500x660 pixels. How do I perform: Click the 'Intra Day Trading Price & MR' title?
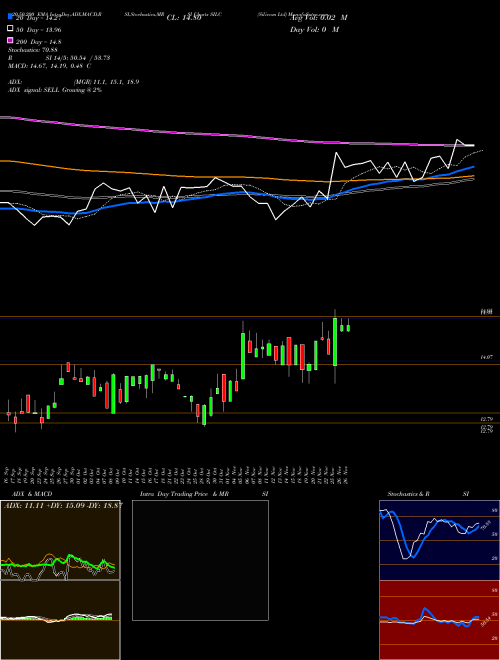(x=184, y=494)
